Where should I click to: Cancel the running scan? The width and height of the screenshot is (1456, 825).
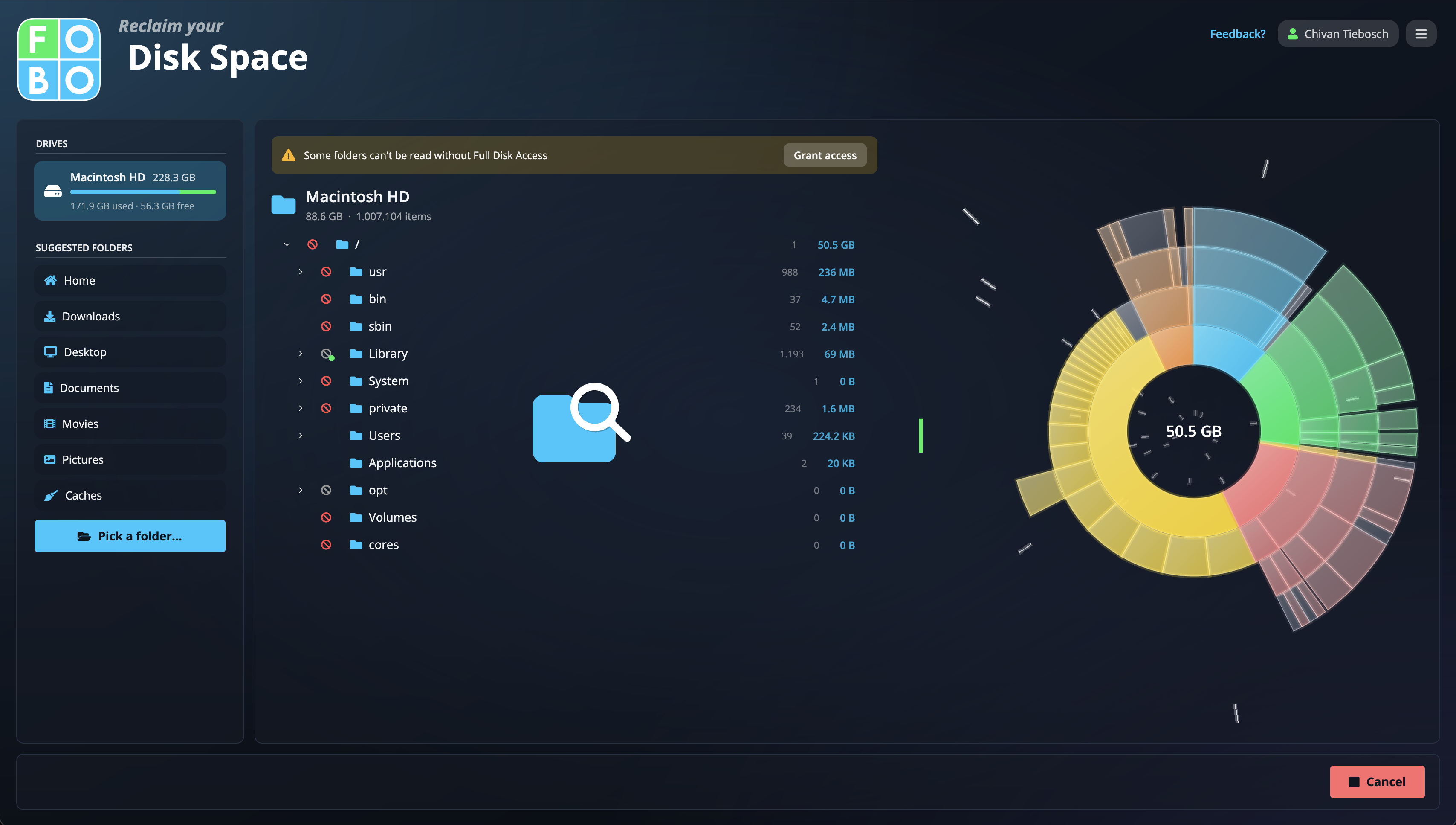click(x=1377, y=782)
